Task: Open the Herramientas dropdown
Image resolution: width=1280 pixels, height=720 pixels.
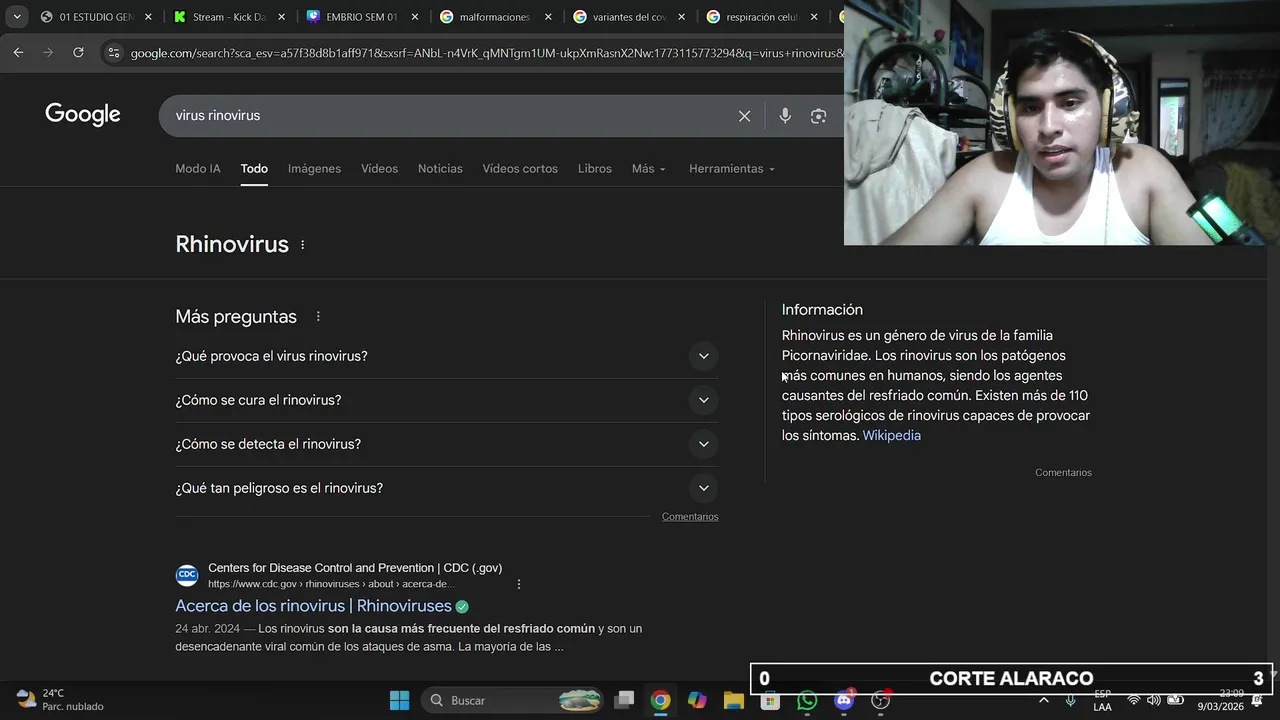Action: [732, 169]
